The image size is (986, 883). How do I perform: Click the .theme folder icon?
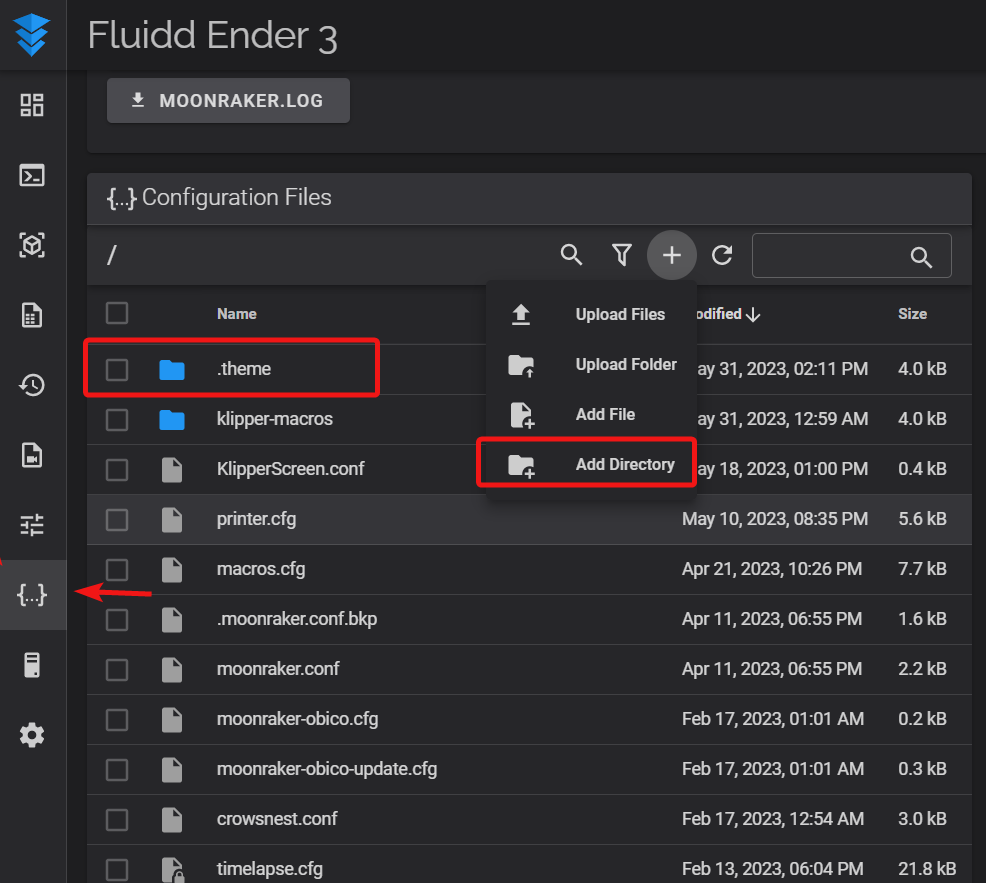pyautogui.click(x=172, y=369)
